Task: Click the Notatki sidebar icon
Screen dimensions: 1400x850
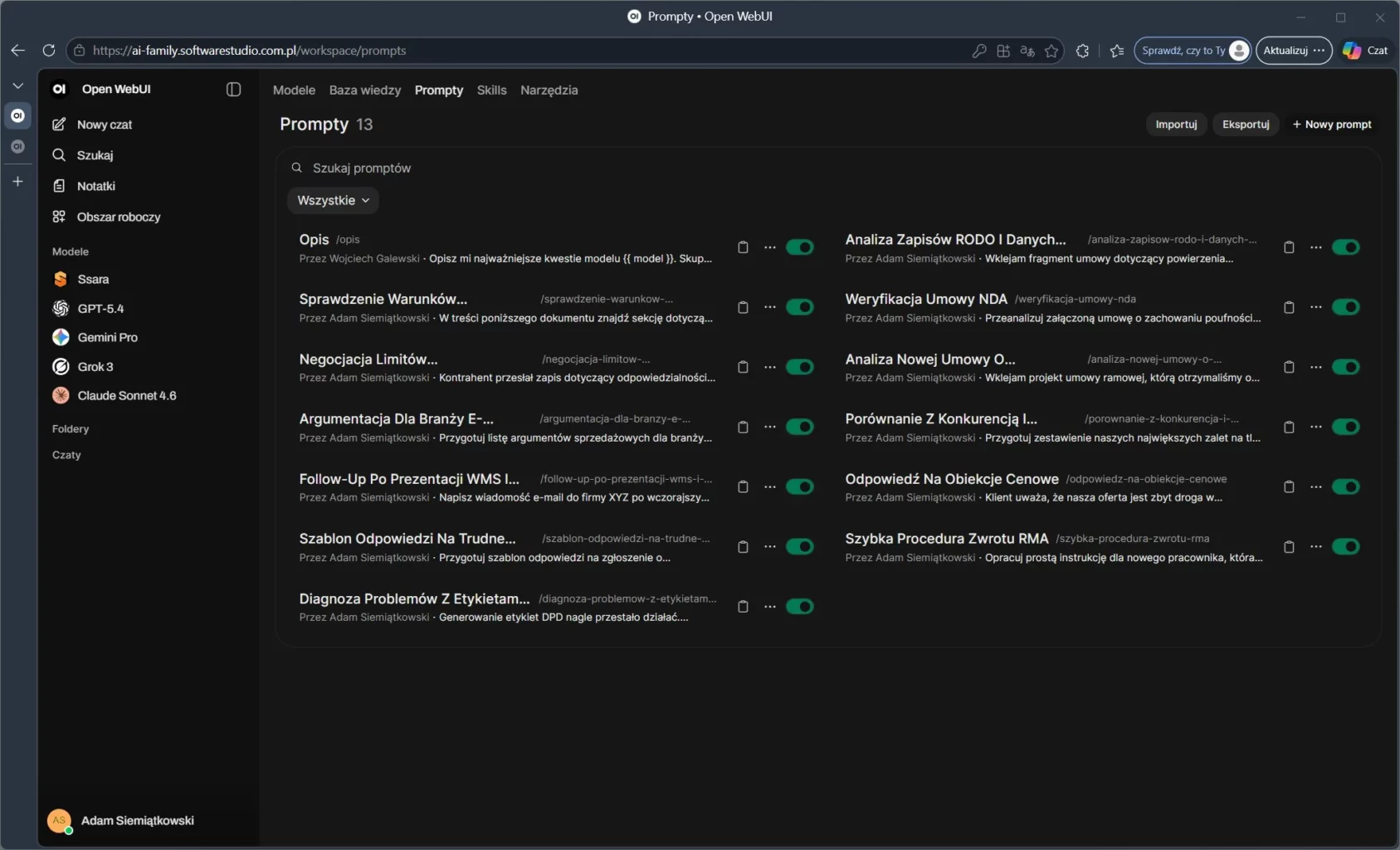Action: click(x=59, y=186)
